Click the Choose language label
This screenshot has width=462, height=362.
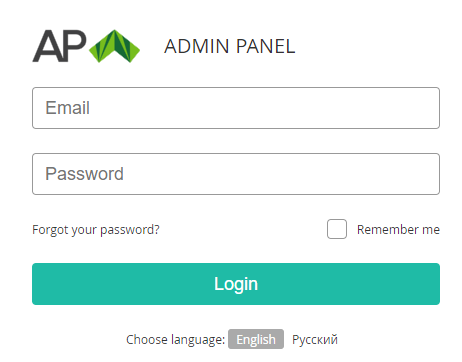pyautogui.click(x=176, y=340)
